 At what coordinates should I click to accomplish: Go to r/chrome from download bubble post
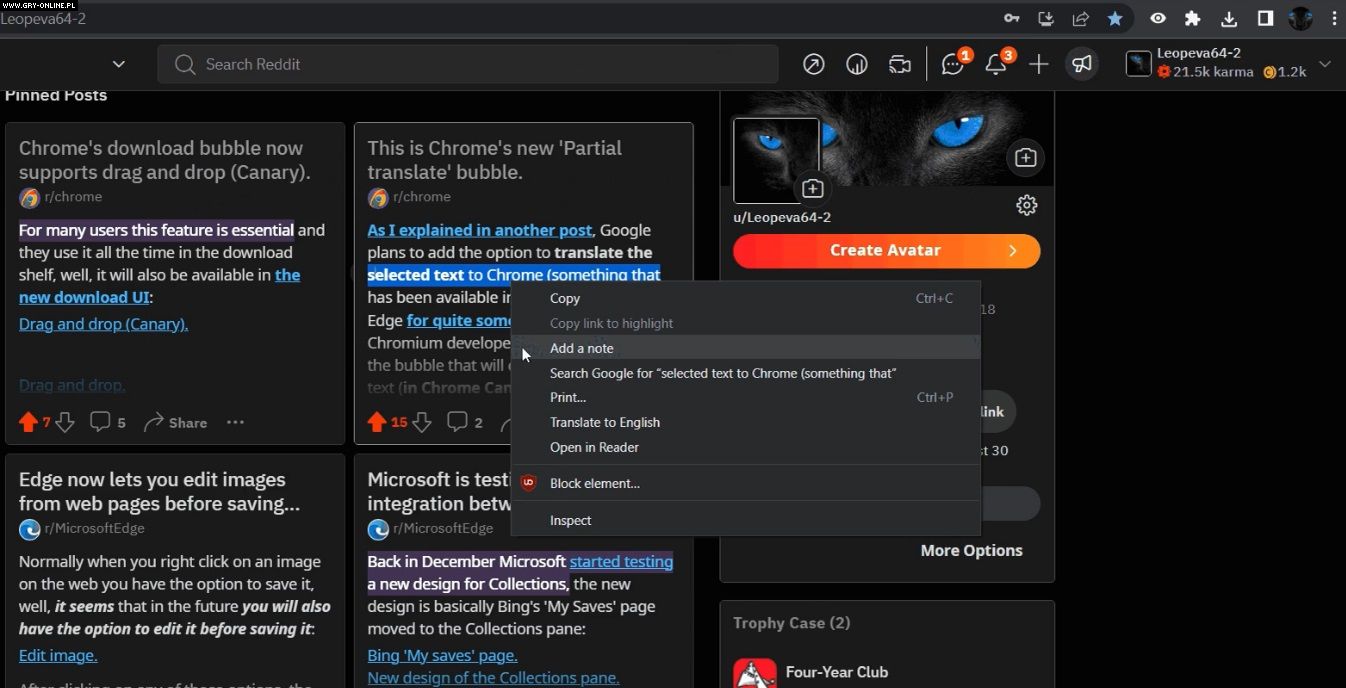(x=73, y=197)
